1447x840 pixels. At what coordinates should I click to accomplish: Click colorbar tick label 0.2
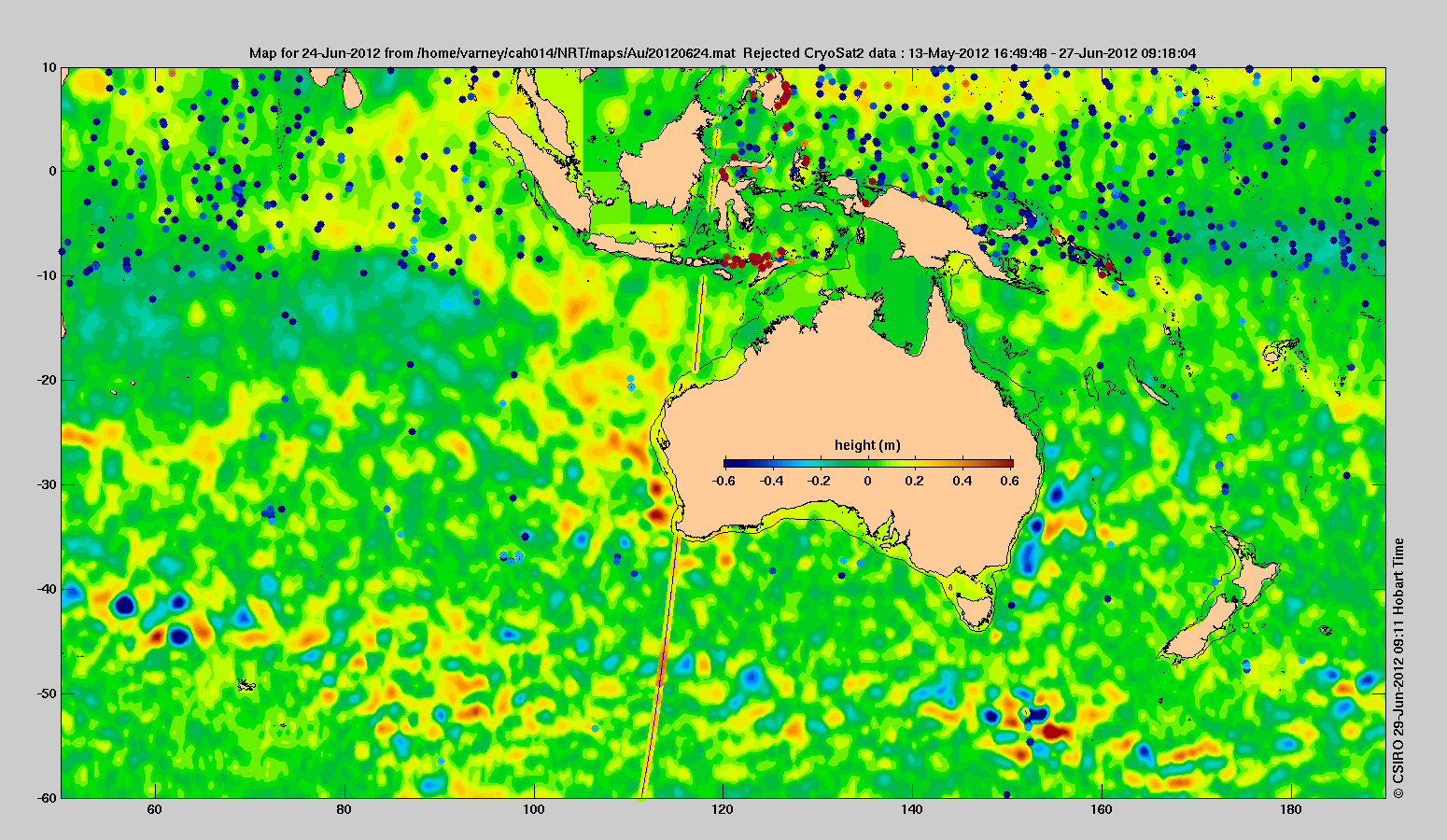click(x=916, y=481)
